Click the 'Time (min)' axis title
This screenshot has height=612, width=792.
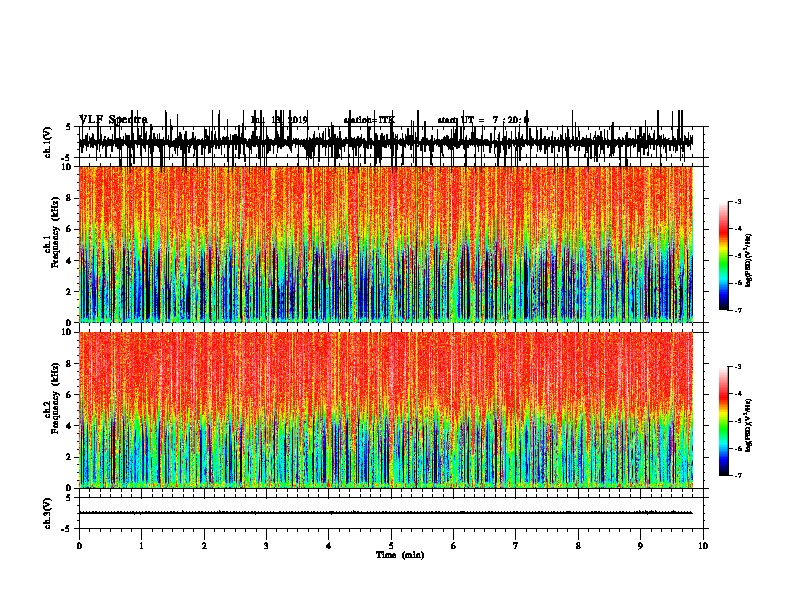[x=400, y=555]
